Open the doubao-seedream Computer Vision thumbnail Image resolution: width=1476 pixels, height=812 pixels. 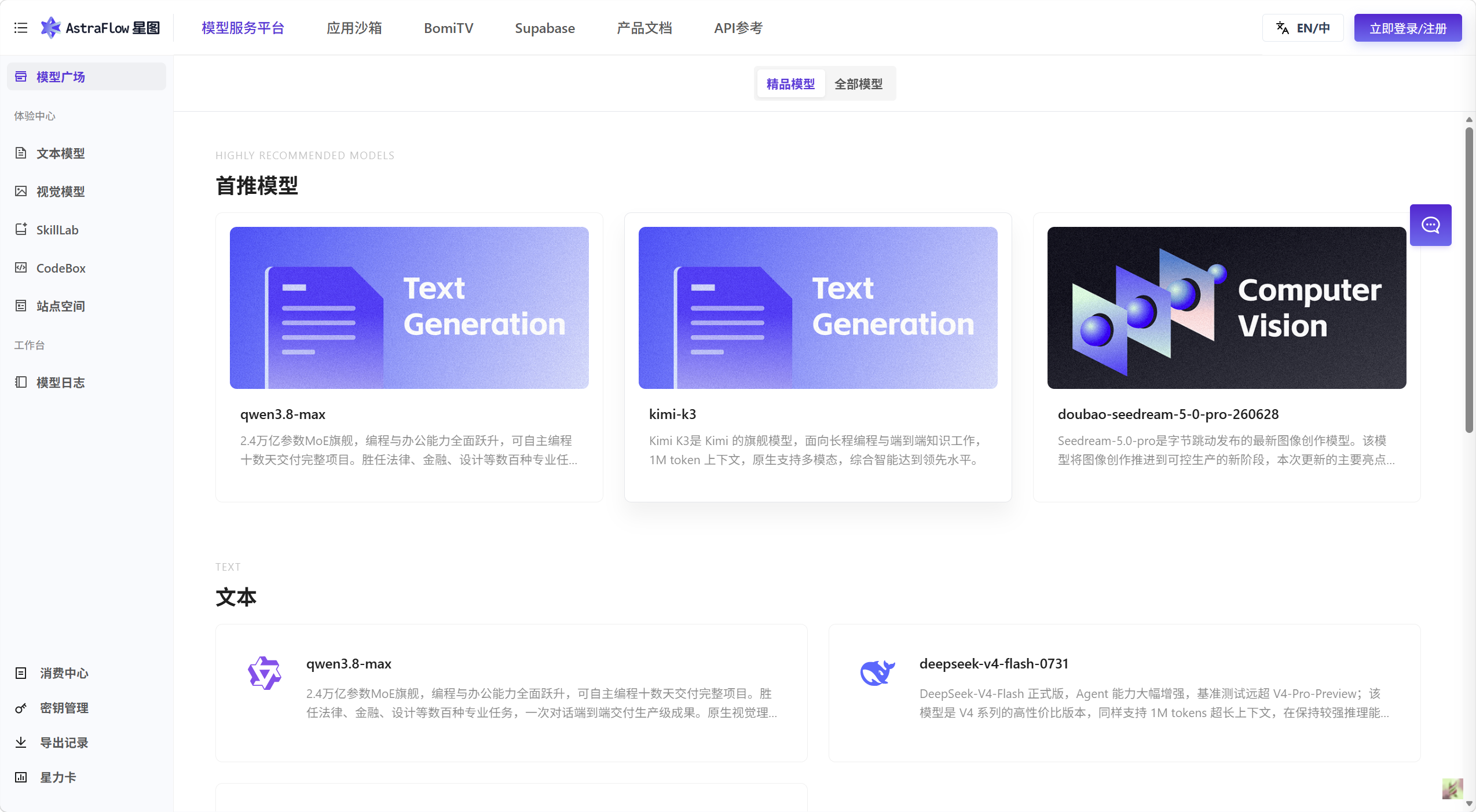[x=1226, y=307]
